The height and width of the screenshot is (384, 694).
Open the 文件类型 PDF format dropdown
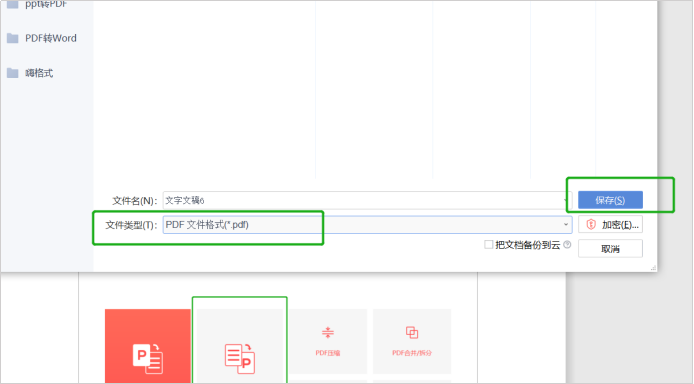point(367,225)
